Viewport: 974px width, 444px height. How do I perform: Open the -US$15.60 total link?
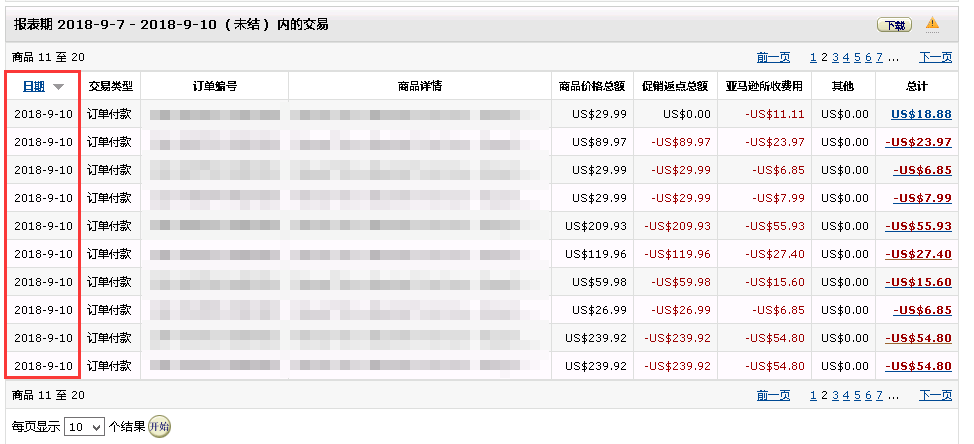click(x=919, y=282)
